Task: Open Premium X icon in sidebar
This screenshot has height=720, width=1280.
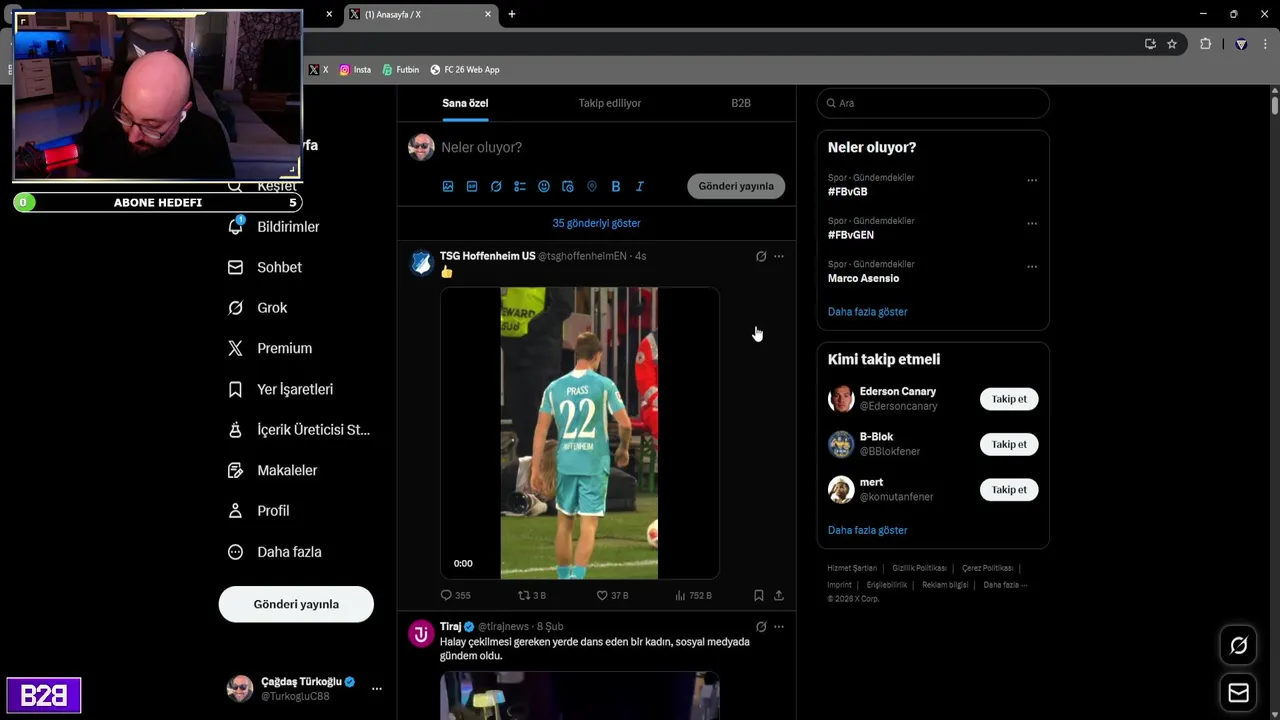Action: pyautogui.click(x=235, y=348)
